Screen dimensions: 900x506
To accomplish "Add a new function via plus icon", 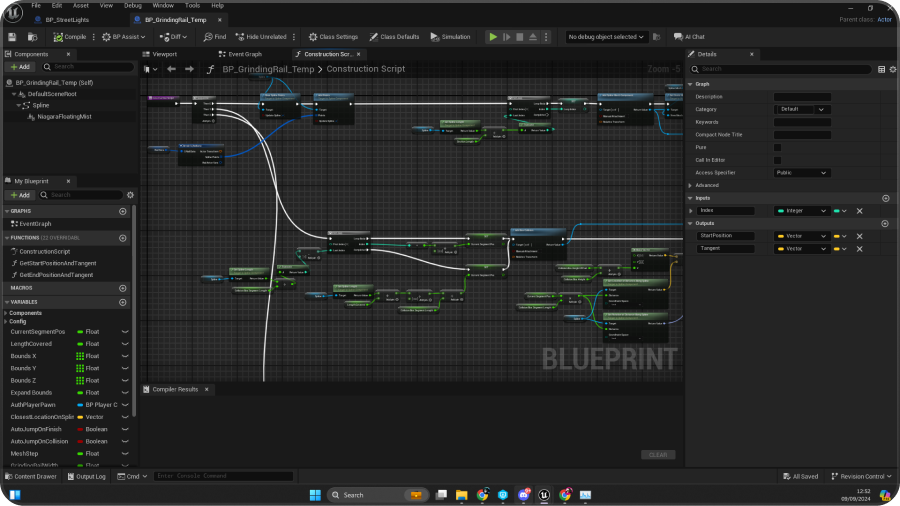I will 122,238.
